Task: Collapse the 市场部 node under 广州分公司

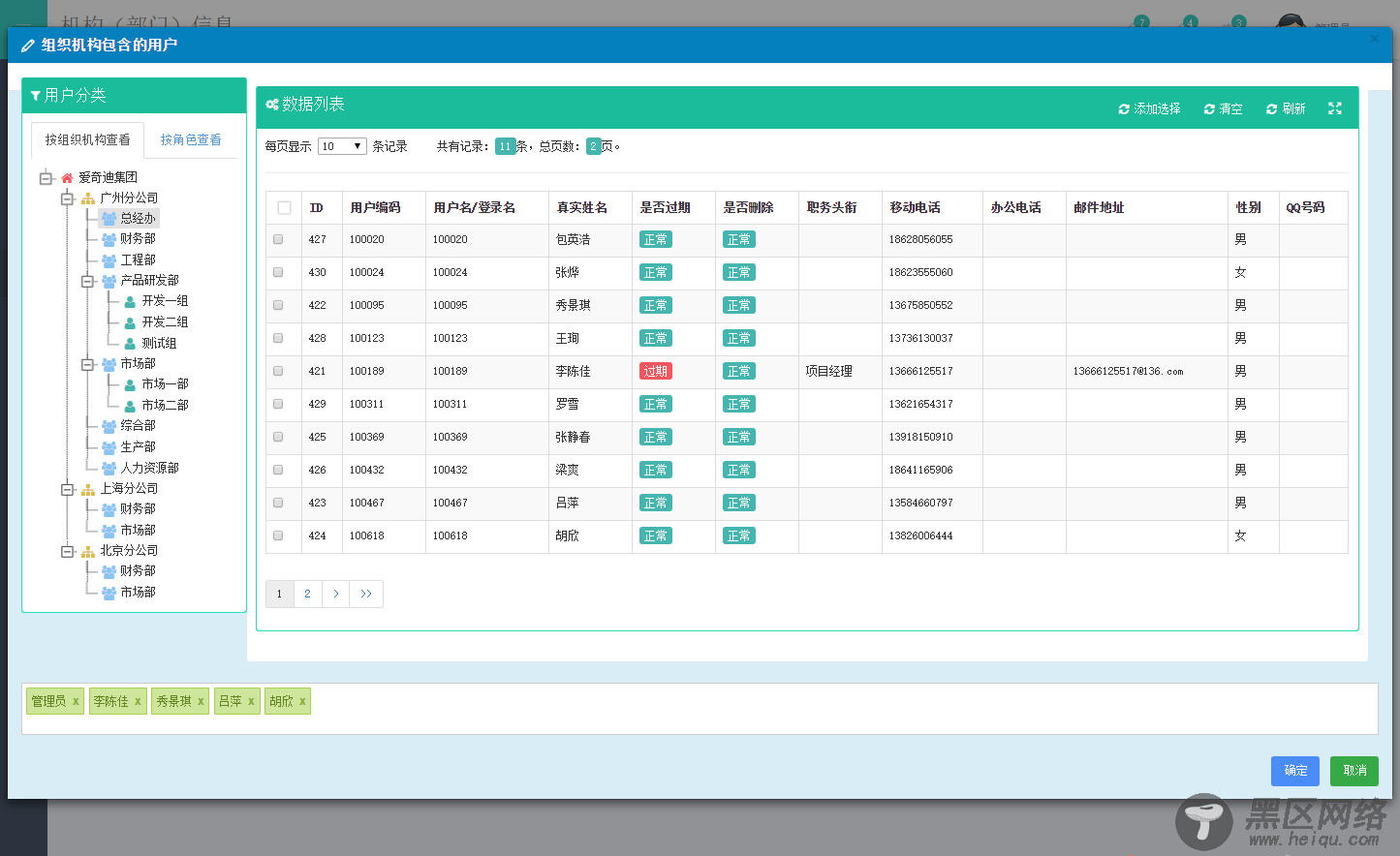Action: pyautogui.click(x=87, y=364)
